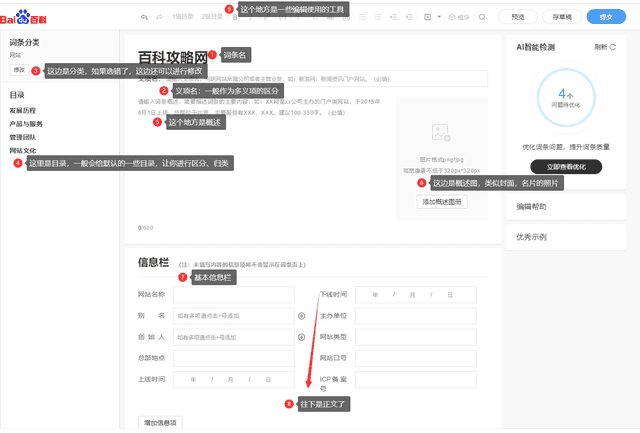This screenshot has height=433, width=640.
Task: Refresh AI detection with 刷新
Action: point(605,47)
